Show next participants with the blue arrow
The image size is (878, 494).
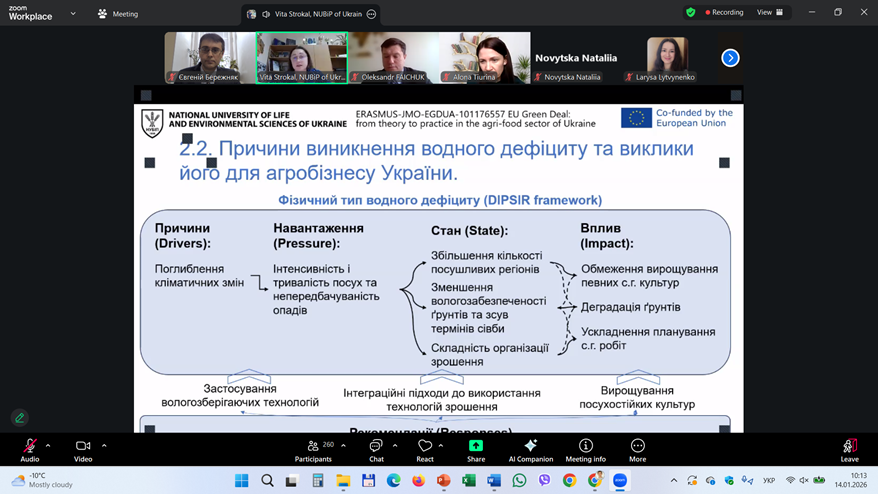point(730,58)
